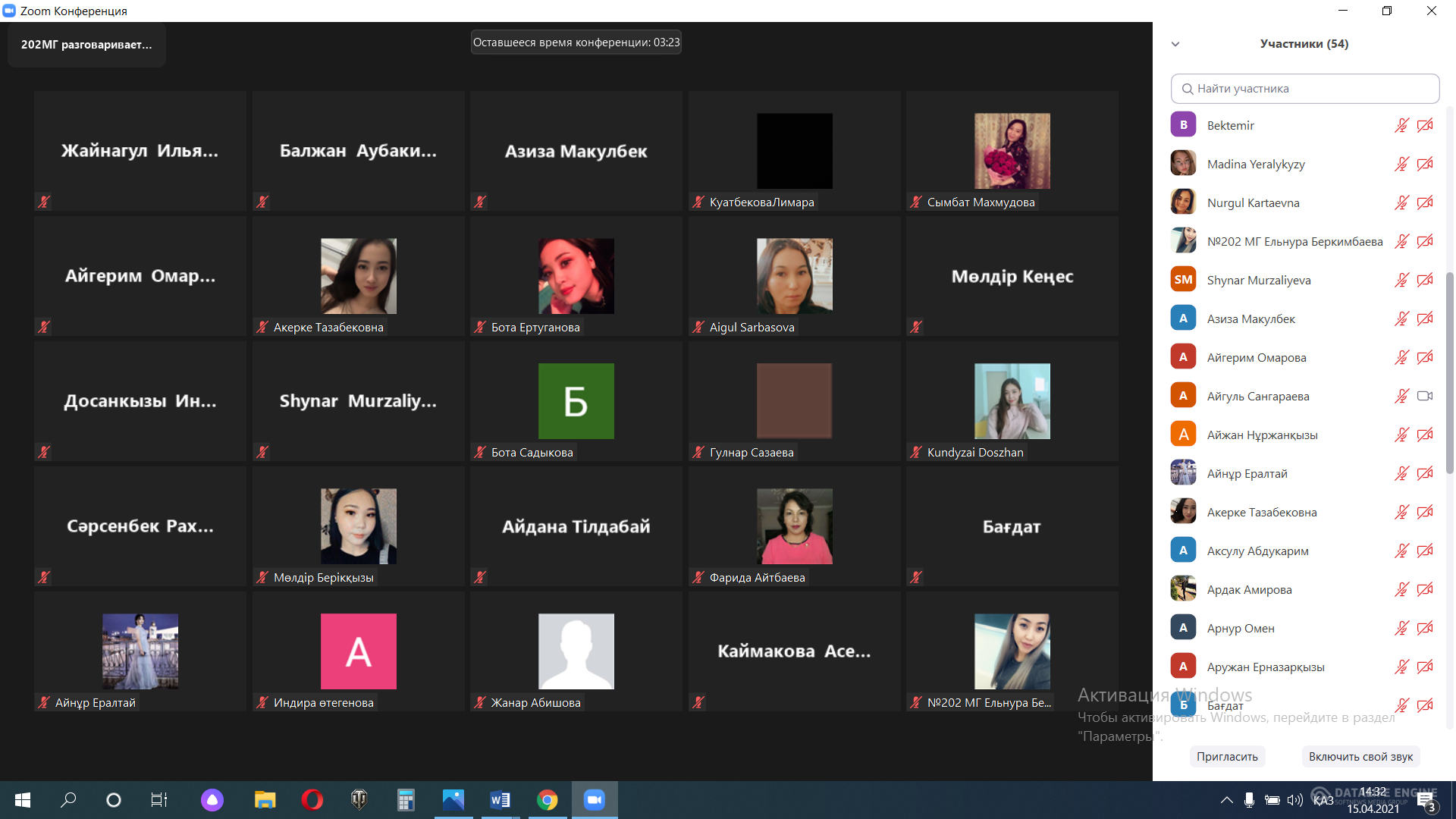This screenshot has width=1456, height=819.
Task: Click Айгуль Санграева's camera icon
Action: (x=1425, y=396)
